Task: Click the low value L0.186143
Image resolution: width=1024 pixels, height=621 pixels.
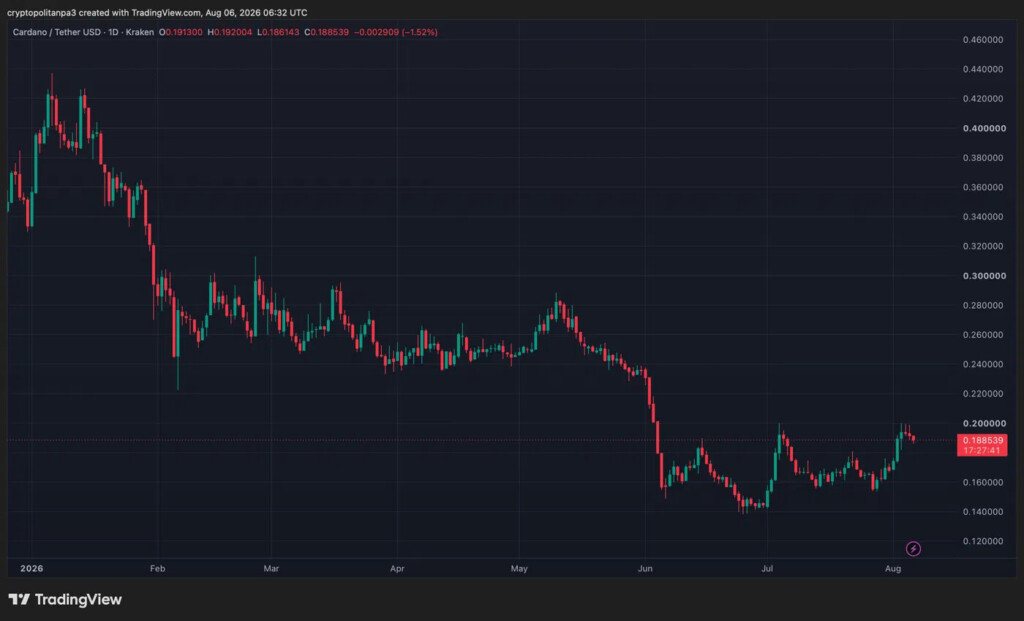Action: tap(278, 32)
